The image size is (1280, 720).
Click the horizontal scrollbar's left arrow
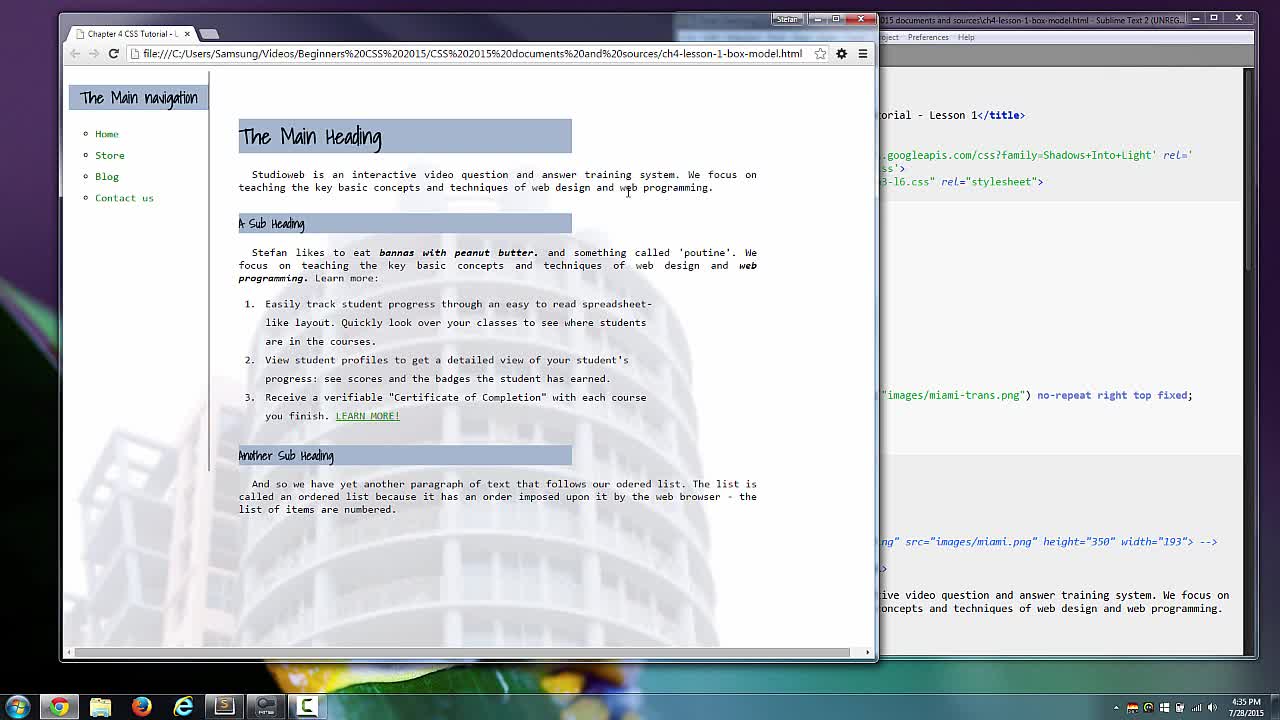(x=68, y=653)
